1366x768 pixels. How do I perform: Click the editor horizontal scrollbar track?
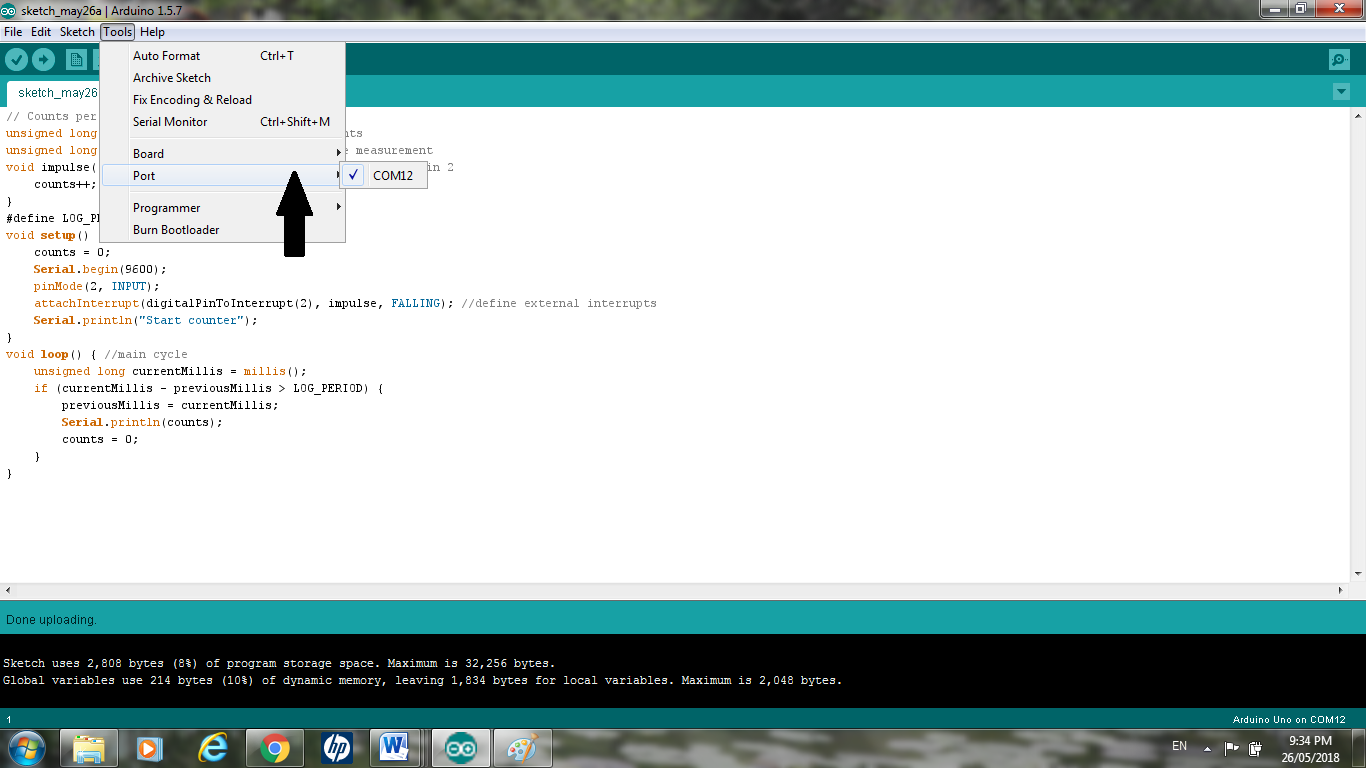click(x=676, y=591)
